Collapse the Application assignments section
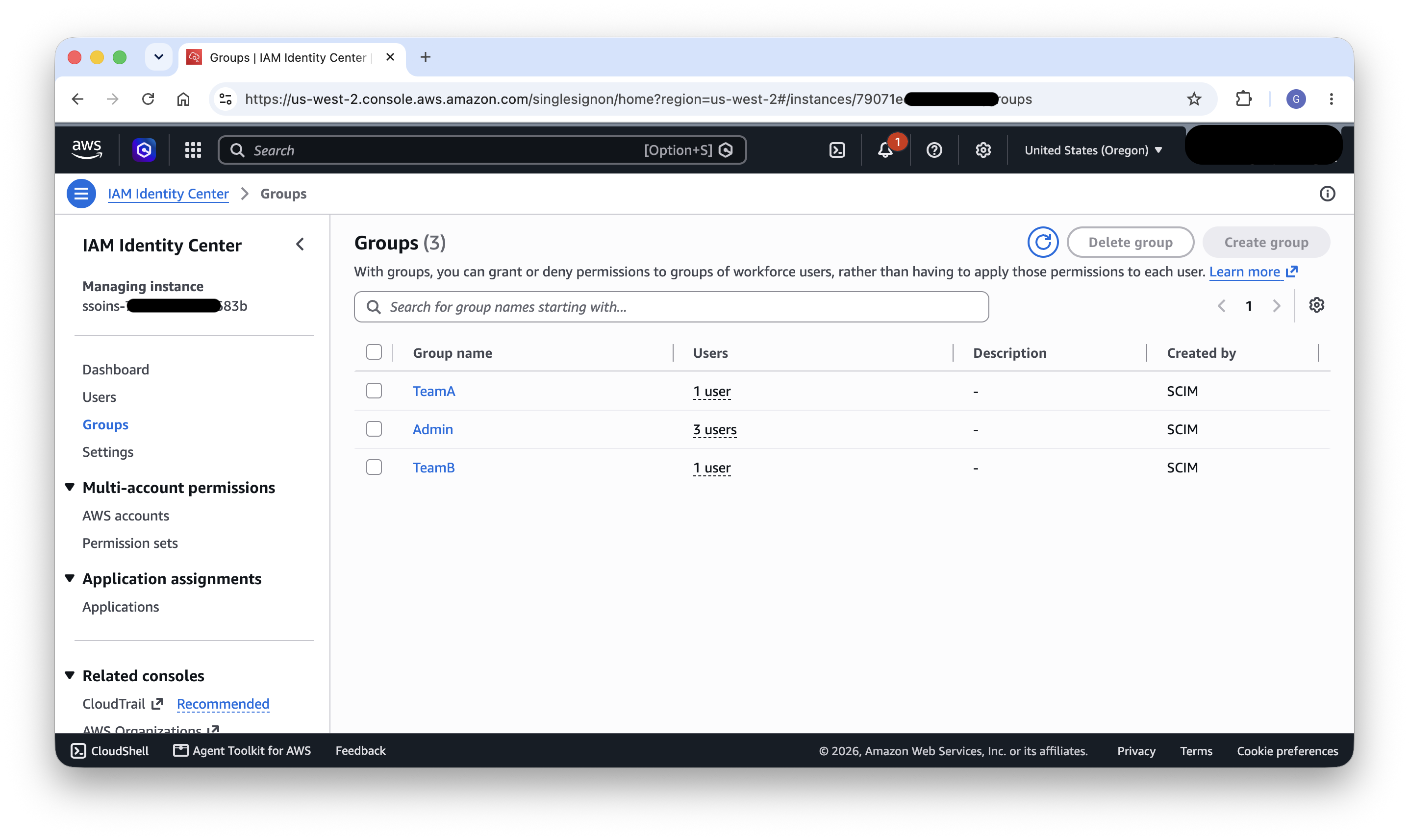Viewport: 1409px width, 840px height. pos(70,578)
